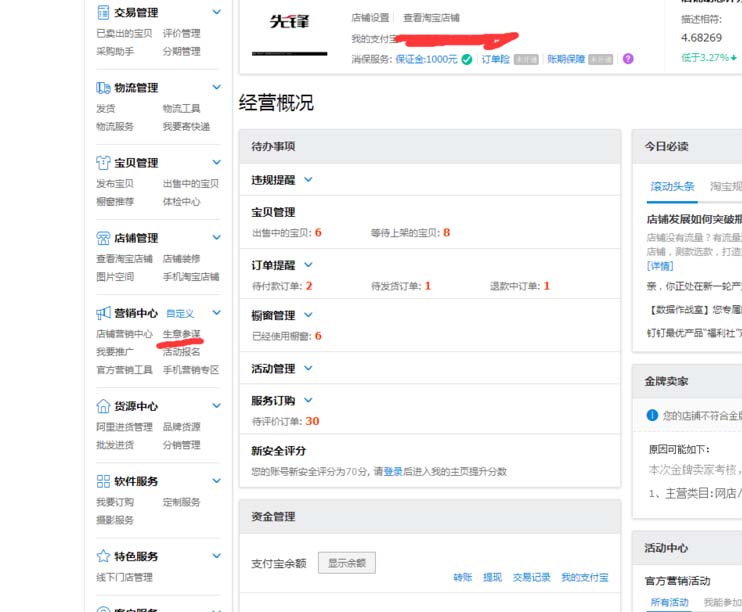Image resolution: width=742 pixels, height=612 pixels.
Task: Open the 转账 link
Action: [x=462, y=577]
